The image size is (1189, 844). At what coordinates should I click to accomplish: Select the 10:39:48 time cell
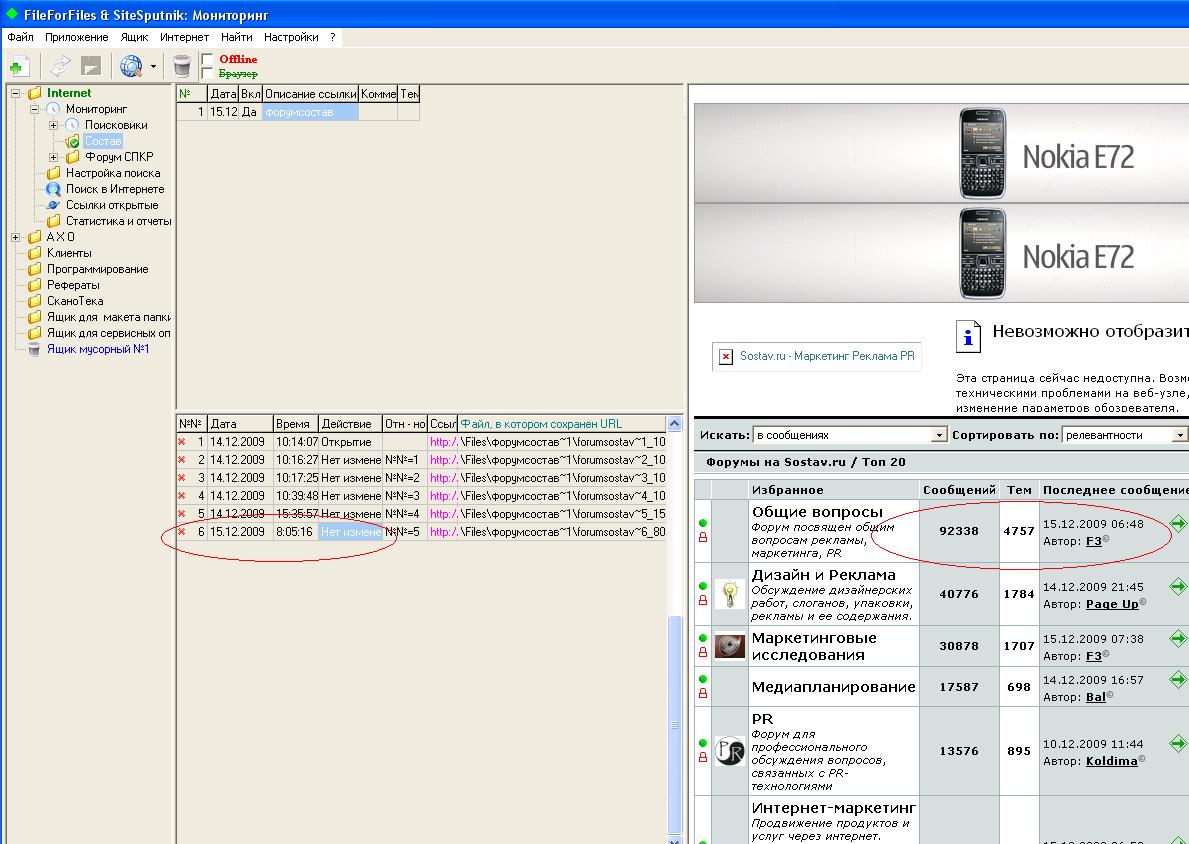point(296,496)
